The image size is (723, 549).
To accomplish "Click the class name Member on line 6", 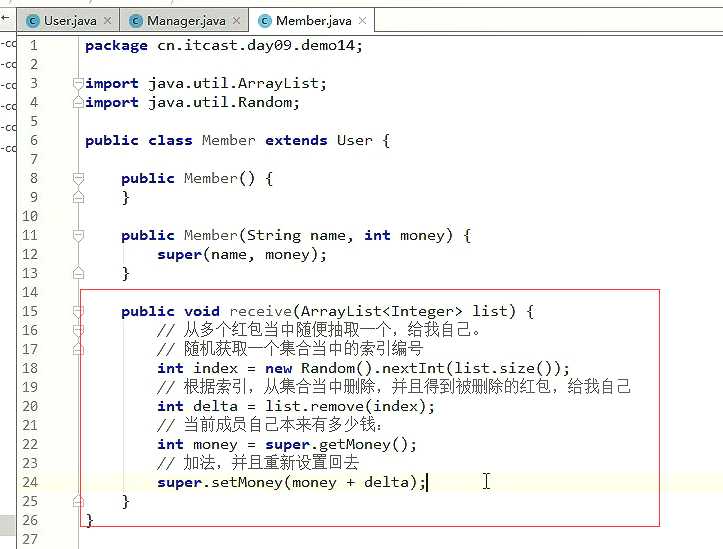I will pyautogui.click(x=229, y=140).
